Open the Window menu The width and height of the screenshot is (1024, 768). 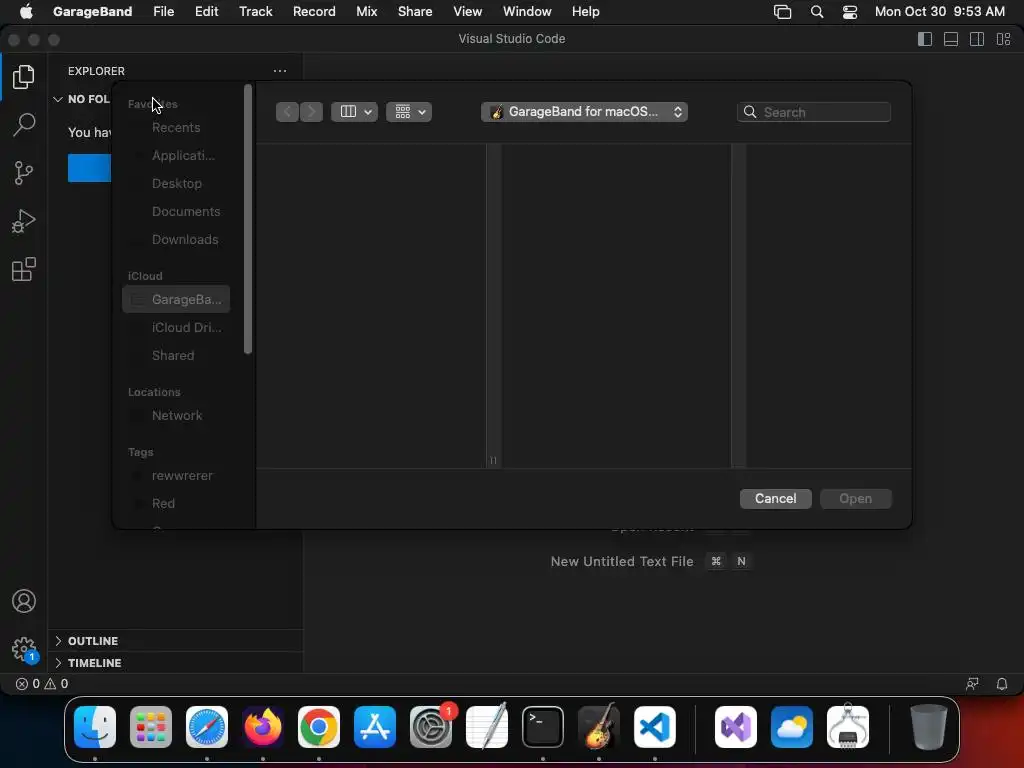click(527, 12)
